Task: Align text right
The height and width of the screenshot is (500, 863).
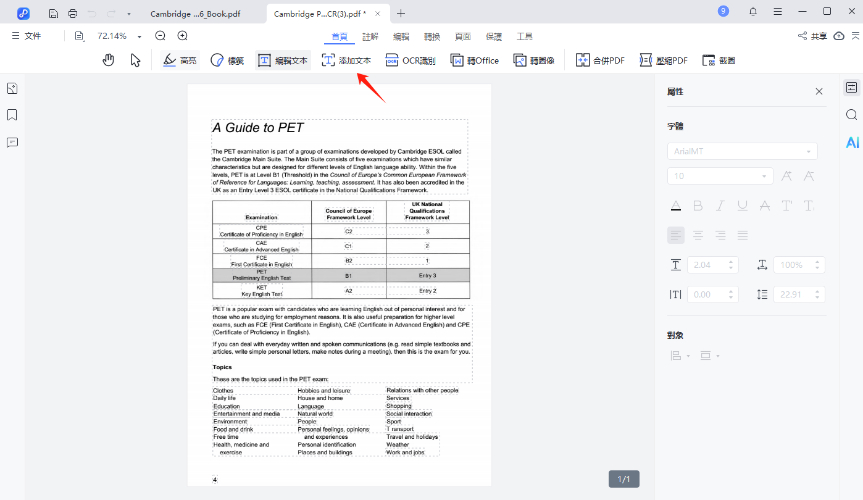Action: (x=720, y=235)
